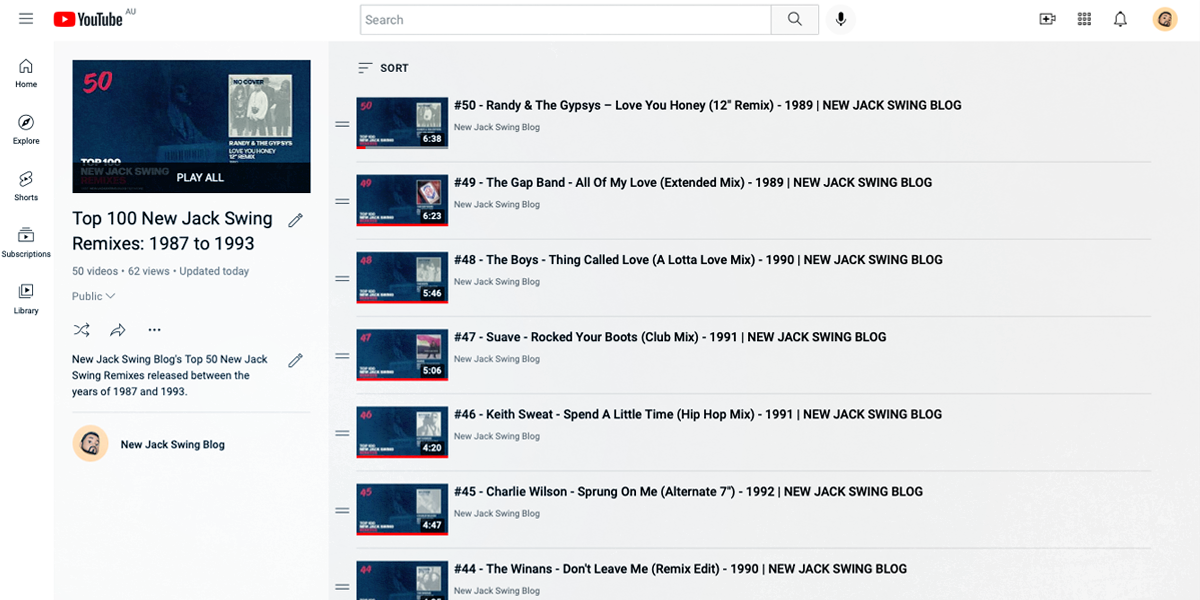Viewport: 1200px width, 600px height.
Task: Click channel avatar beside New Jack Swing Blog
Action: click(x=90, y=444)
